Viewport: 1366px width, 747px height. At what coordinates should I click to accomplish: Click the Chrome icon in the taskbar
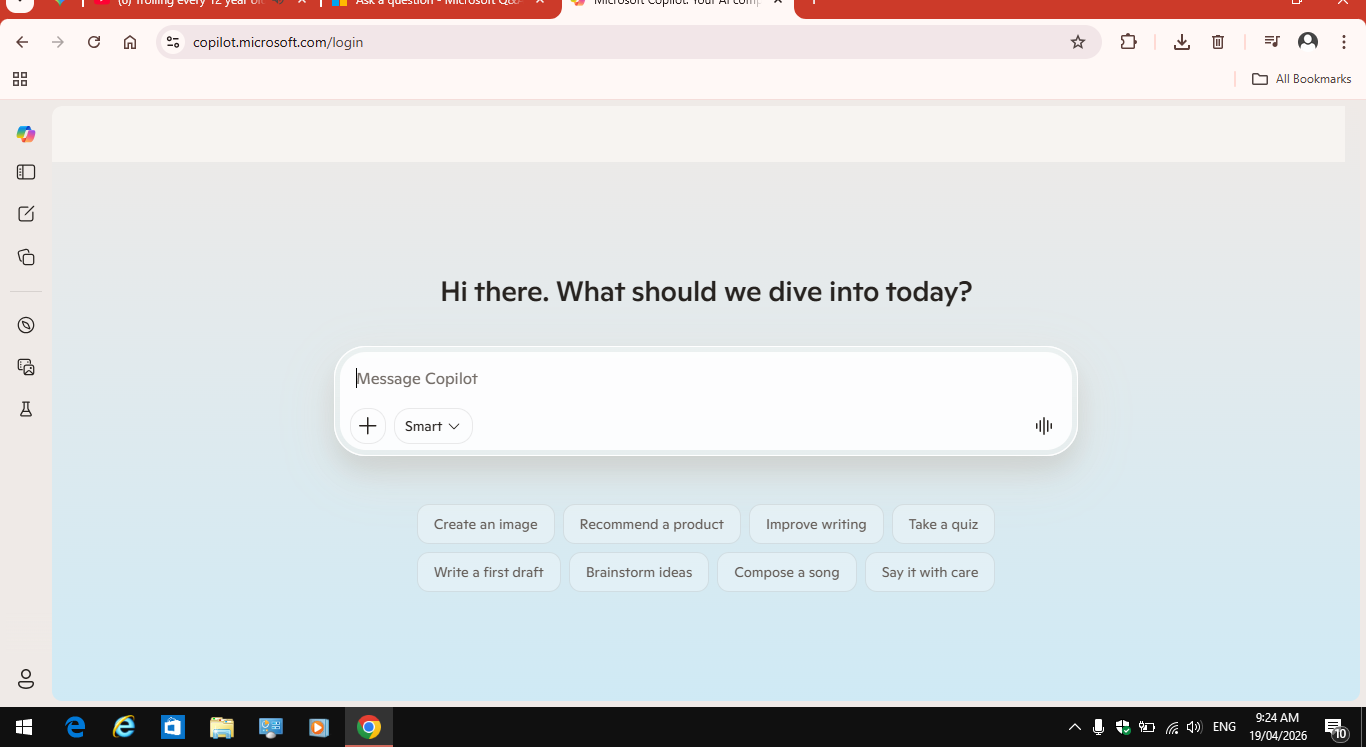tap(369, 727)
